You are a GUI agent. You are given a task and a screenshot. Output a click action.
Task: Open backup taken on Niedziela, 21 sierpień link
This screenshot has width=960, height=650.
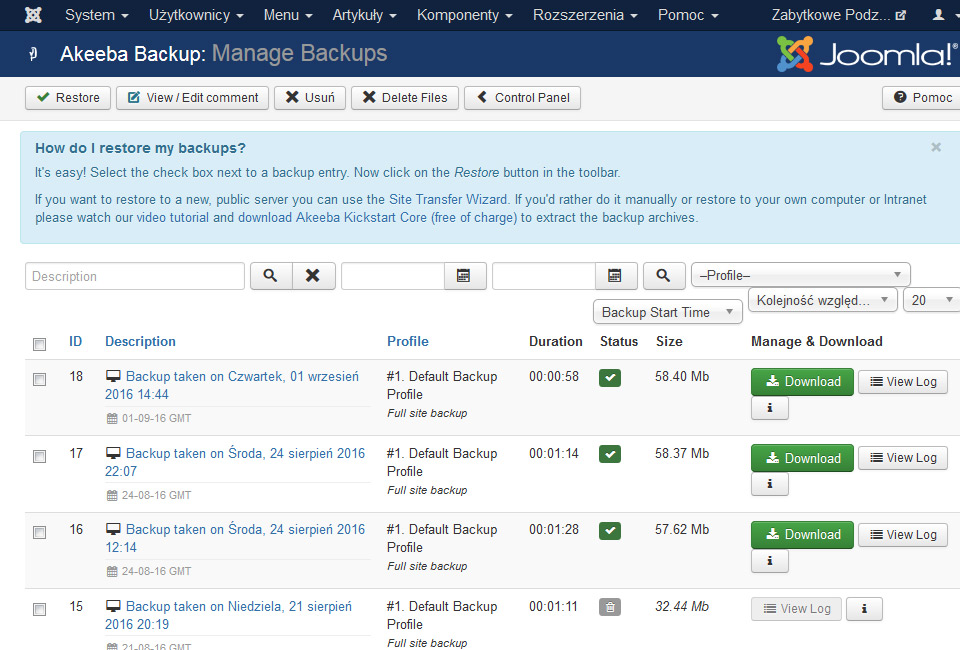tap(228, 615)
